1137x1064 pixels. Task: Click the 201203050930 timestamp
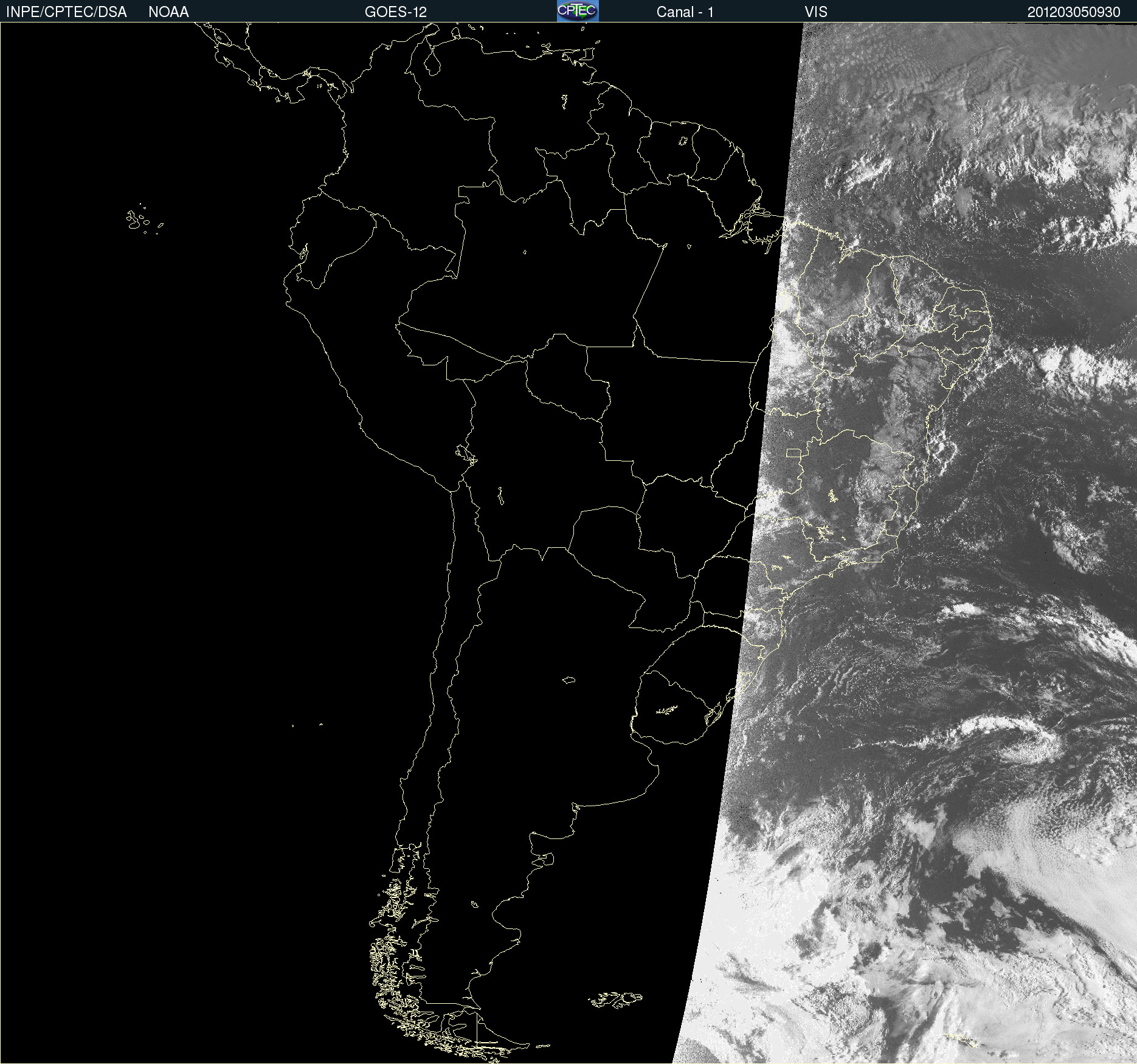click(x=1074, y=12)
